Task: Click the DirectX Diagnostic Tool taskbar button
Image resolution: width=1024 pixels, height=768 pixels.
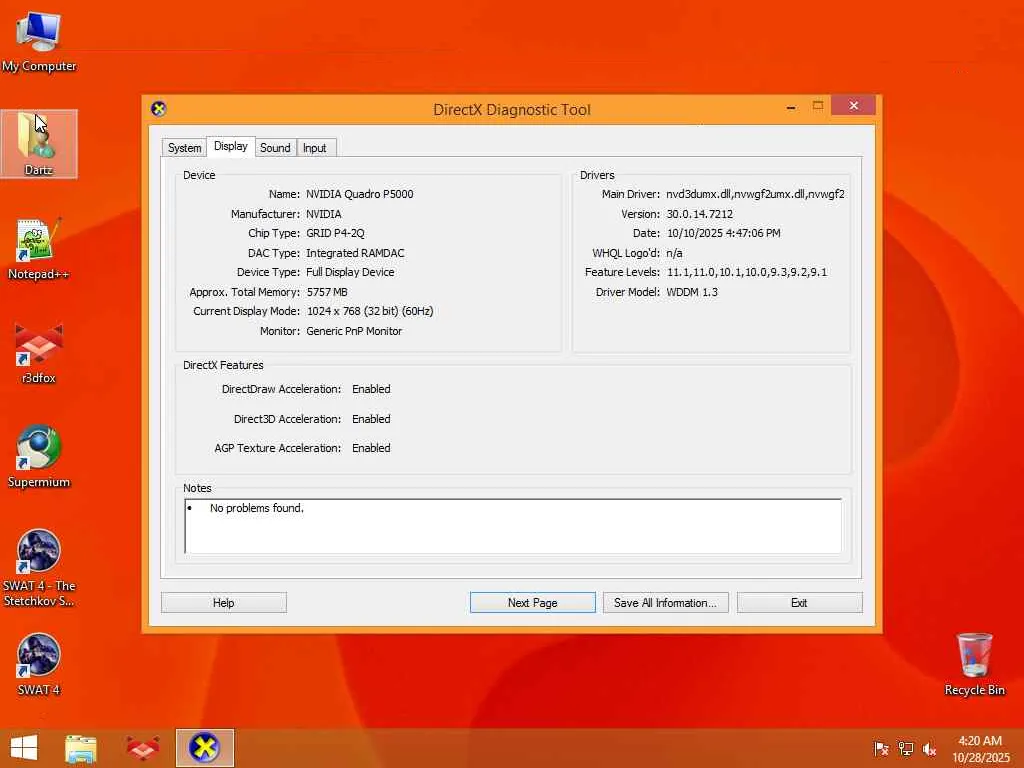Action: [x=204, y=748]
